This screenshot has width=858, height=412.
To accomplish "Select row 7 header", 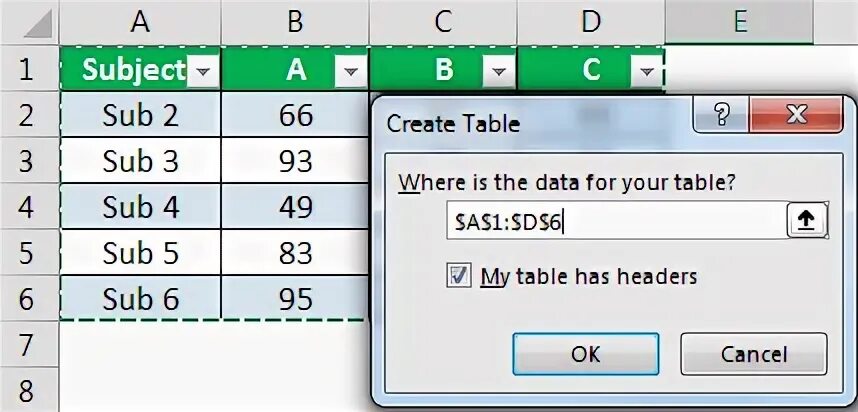I will pyautogui.click(x=28, y=345).
